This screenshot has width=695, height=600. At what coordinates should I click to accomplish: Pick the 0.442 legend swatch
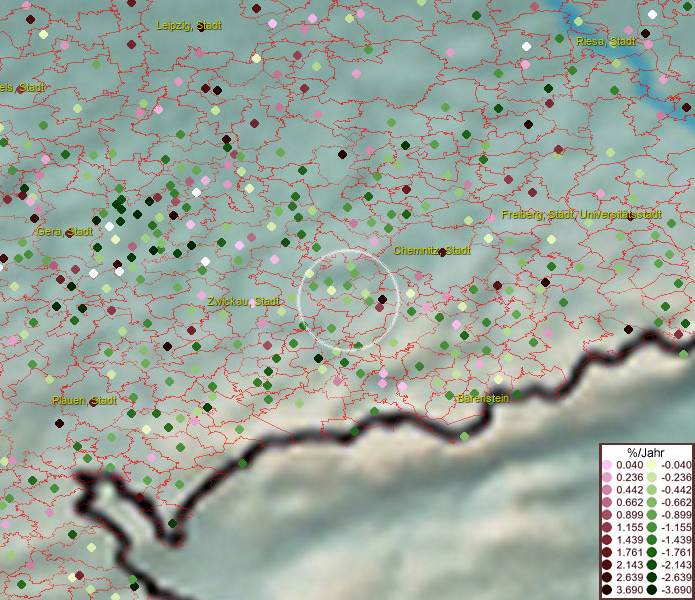coord(607,490)
